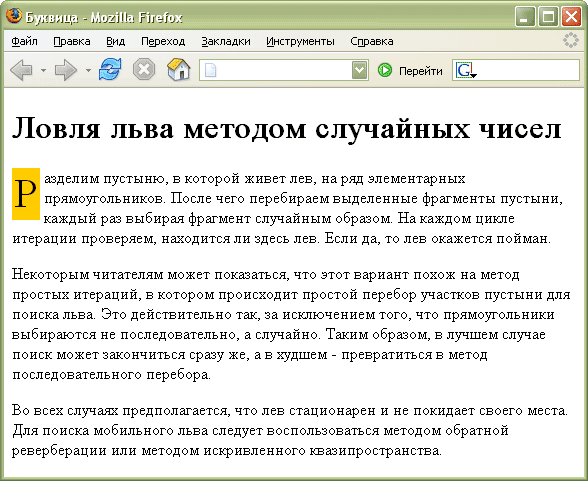Click the paragraph starting with Некоторым читателям
This screenshot has height=481, width=588.
tap(291, 324)
